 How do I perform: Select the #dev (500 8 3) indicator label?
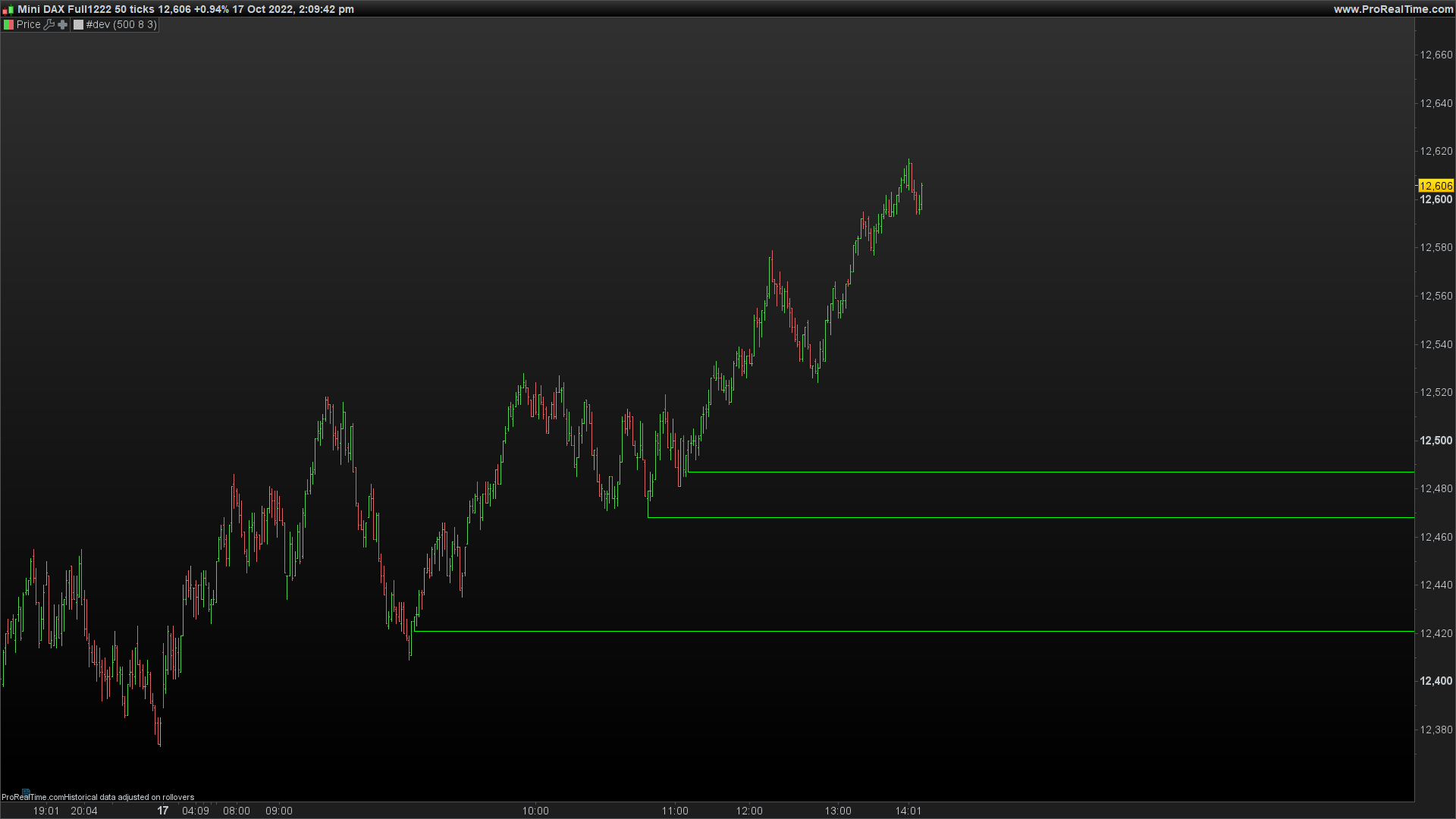click(x=121, y=25)
